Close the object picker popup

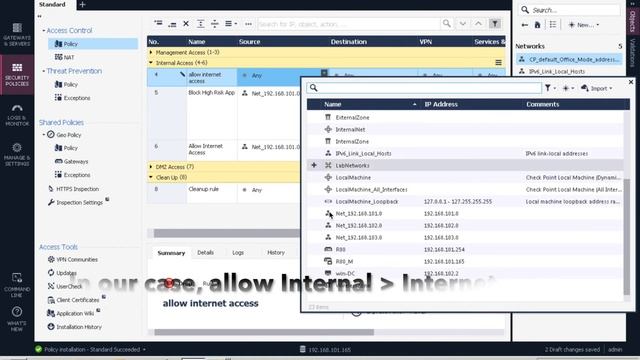pos(631,82)
